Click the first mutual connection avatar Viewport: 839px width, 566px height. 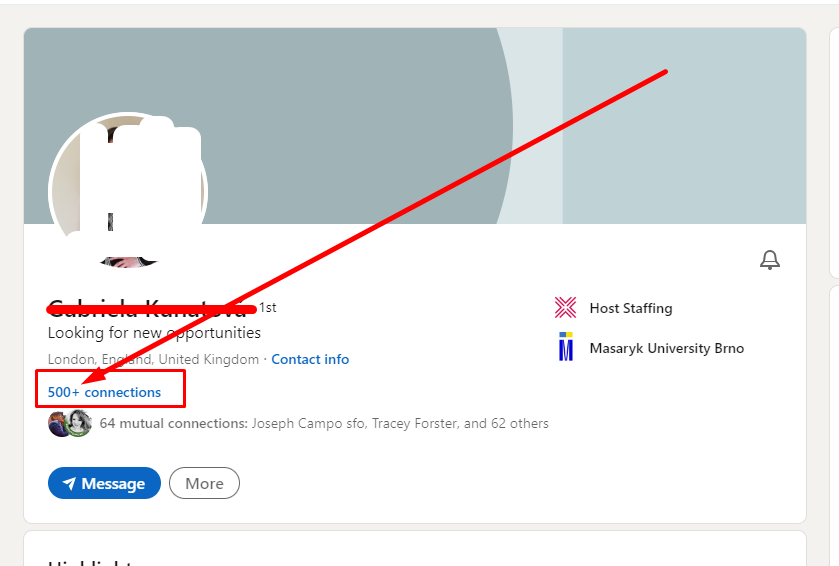click(59, 424)
